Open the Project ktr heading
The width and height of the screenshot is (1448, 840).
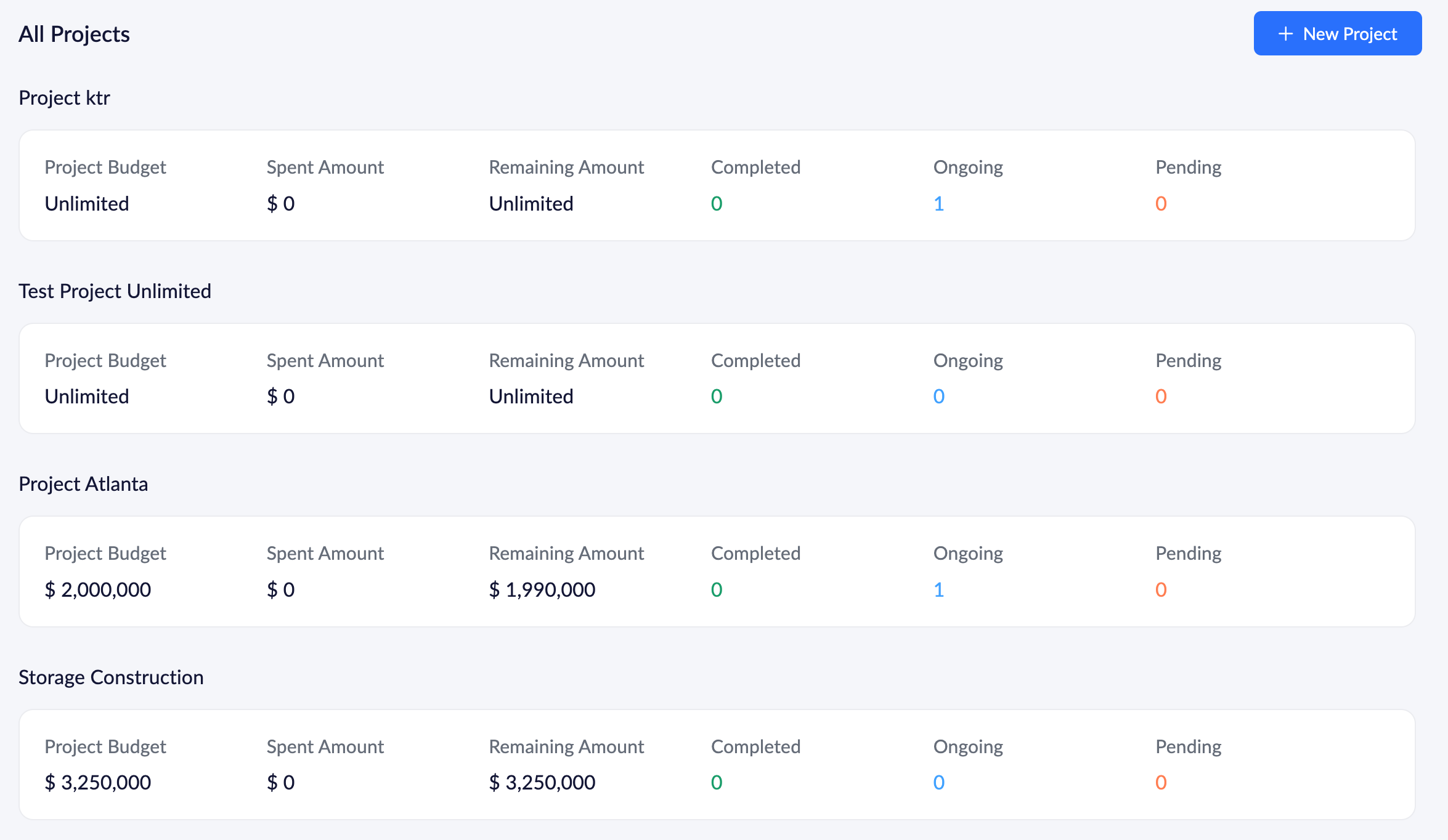pyautogui.click(x=64, y=98)
